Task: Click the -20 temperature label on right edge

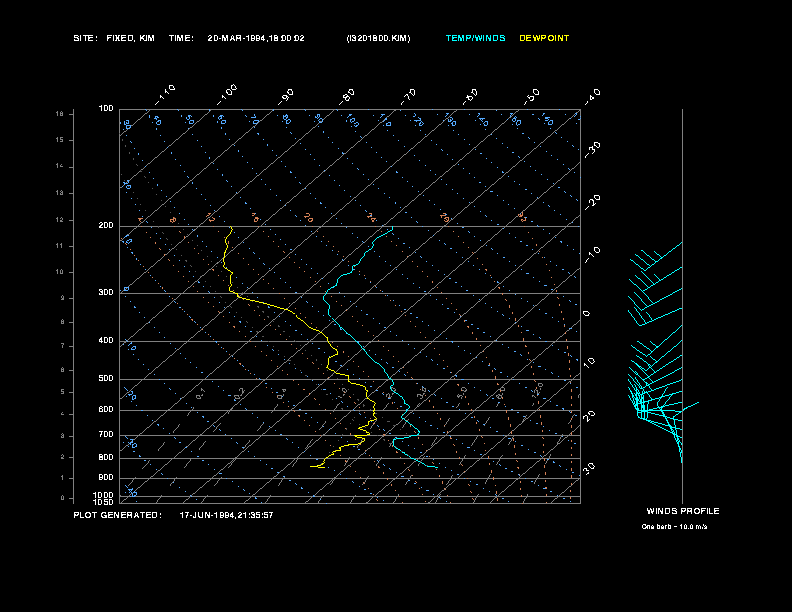Action: (593, 202)
